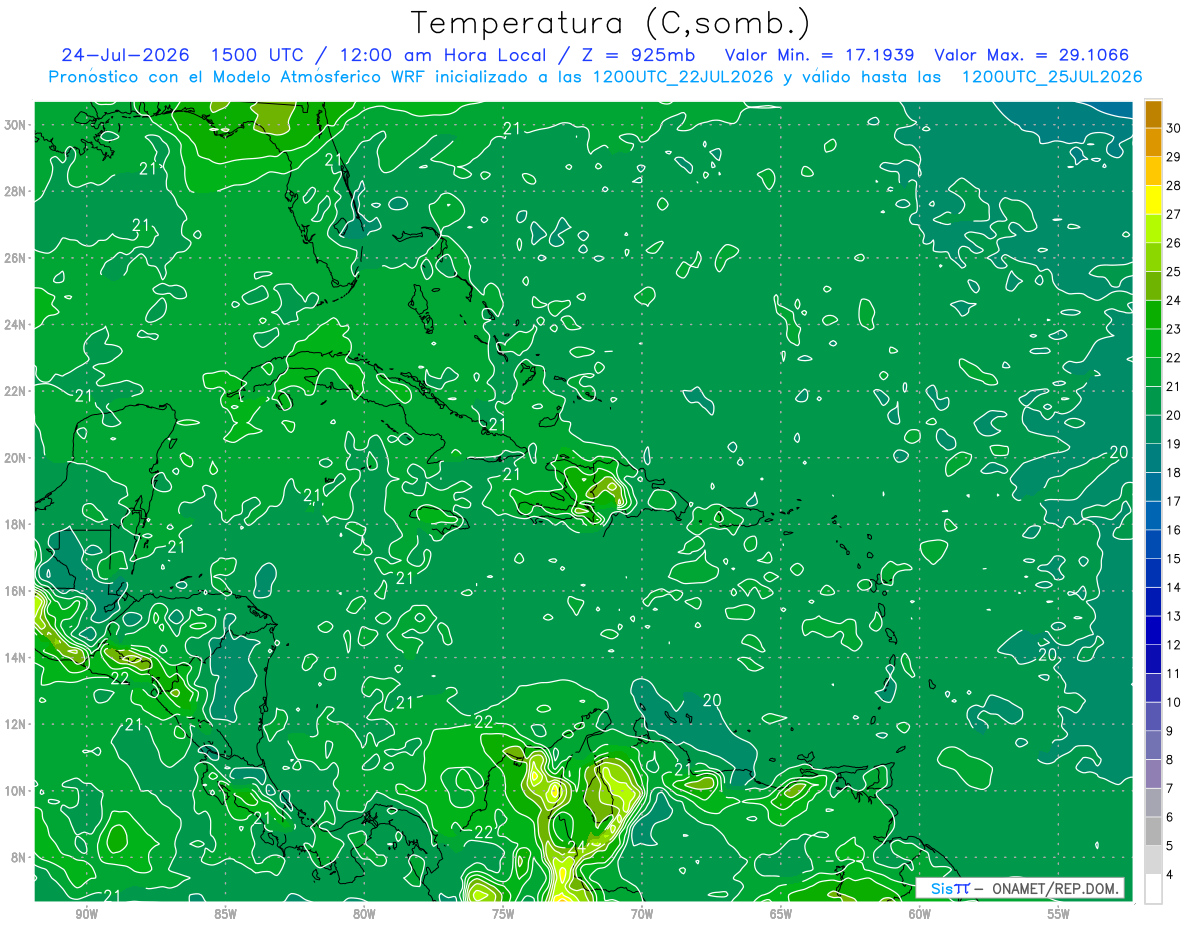Click the "12N" latitude label

pyautogui.click(x=15, y=724)
